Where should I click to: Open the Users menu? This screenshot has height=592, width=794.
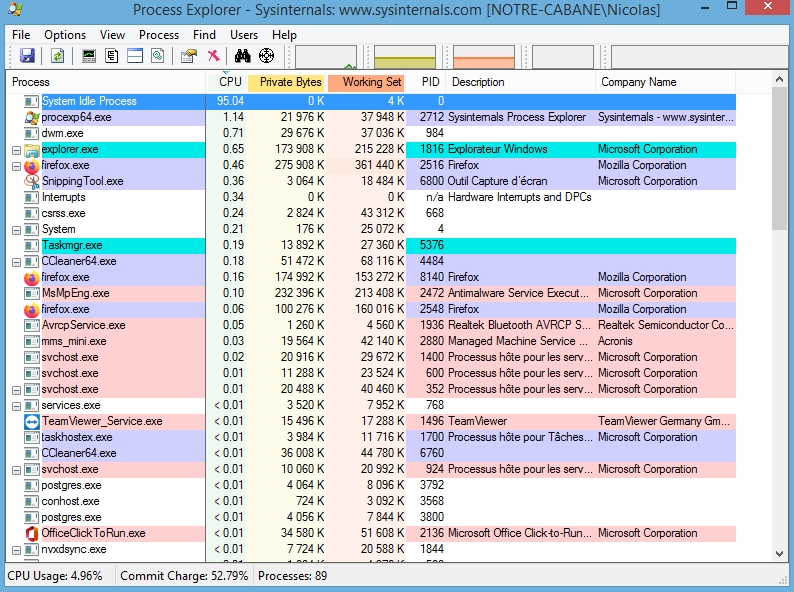click(244, 35)
